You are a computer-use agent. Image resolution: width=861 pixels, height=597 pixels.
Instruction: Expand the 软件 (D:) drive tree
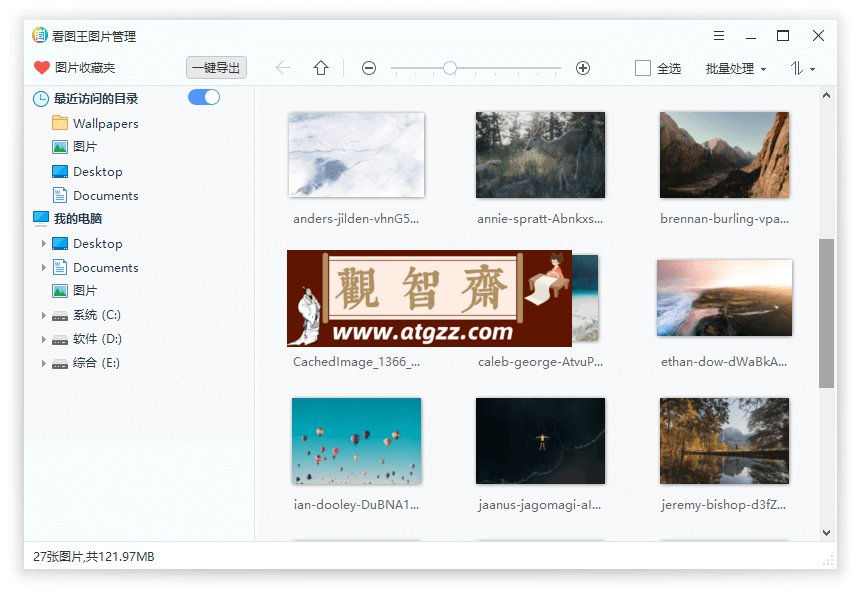[x=43, y=339]
